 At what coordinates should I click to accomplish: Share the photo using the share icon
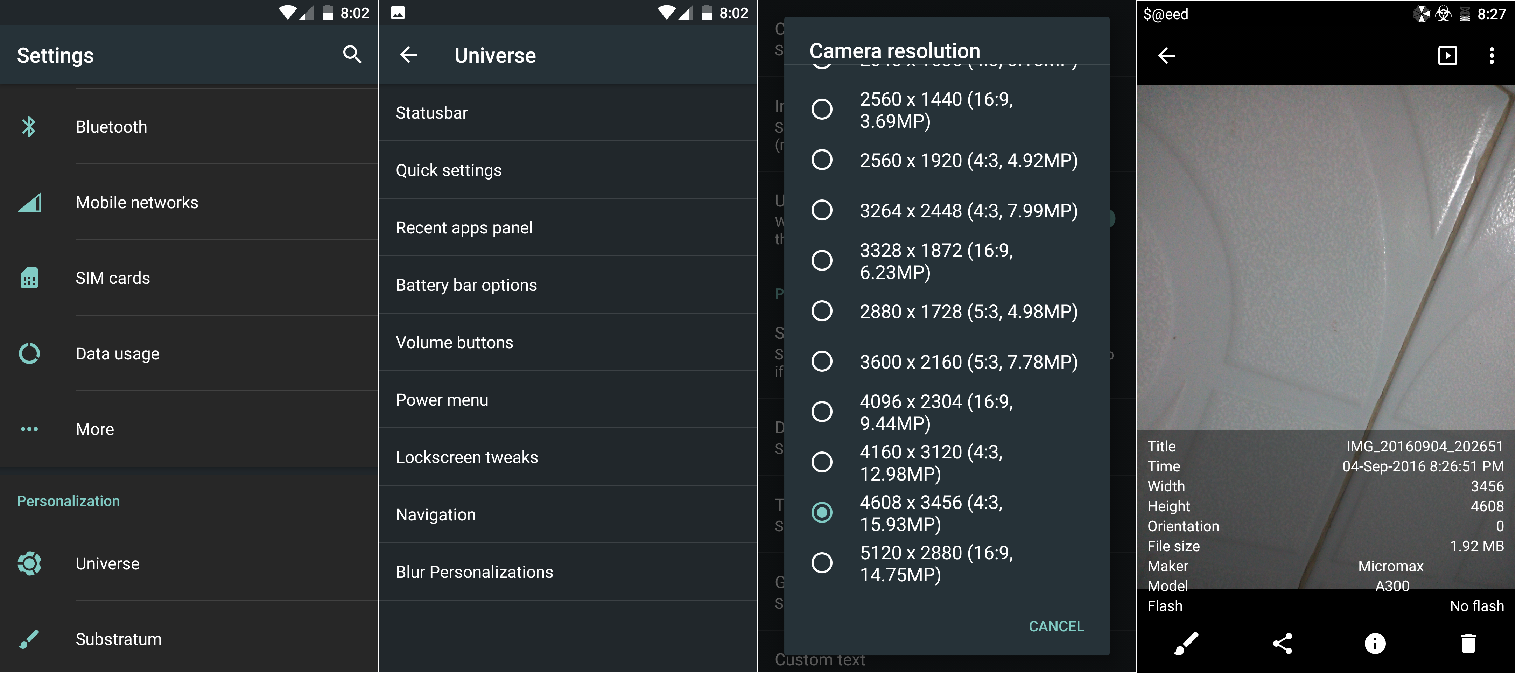tap(1281, 643)
